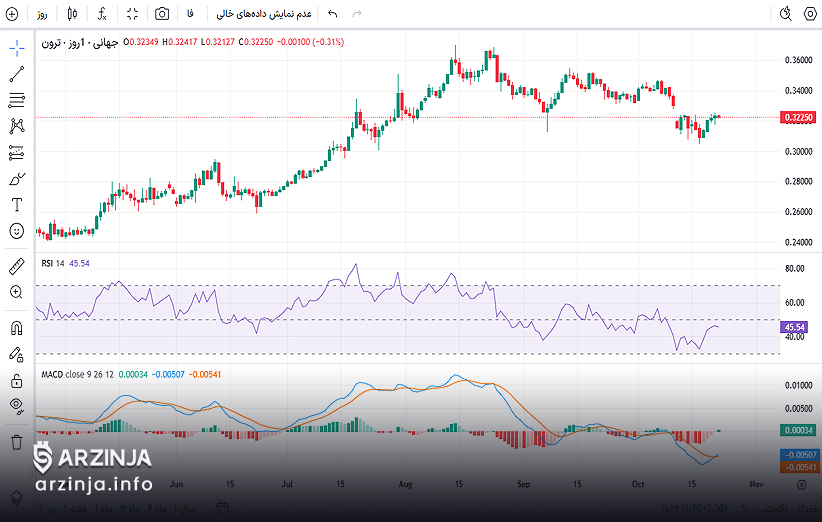Toggle lock all drawing tools
822x522 pixels.
coord(16,380)
